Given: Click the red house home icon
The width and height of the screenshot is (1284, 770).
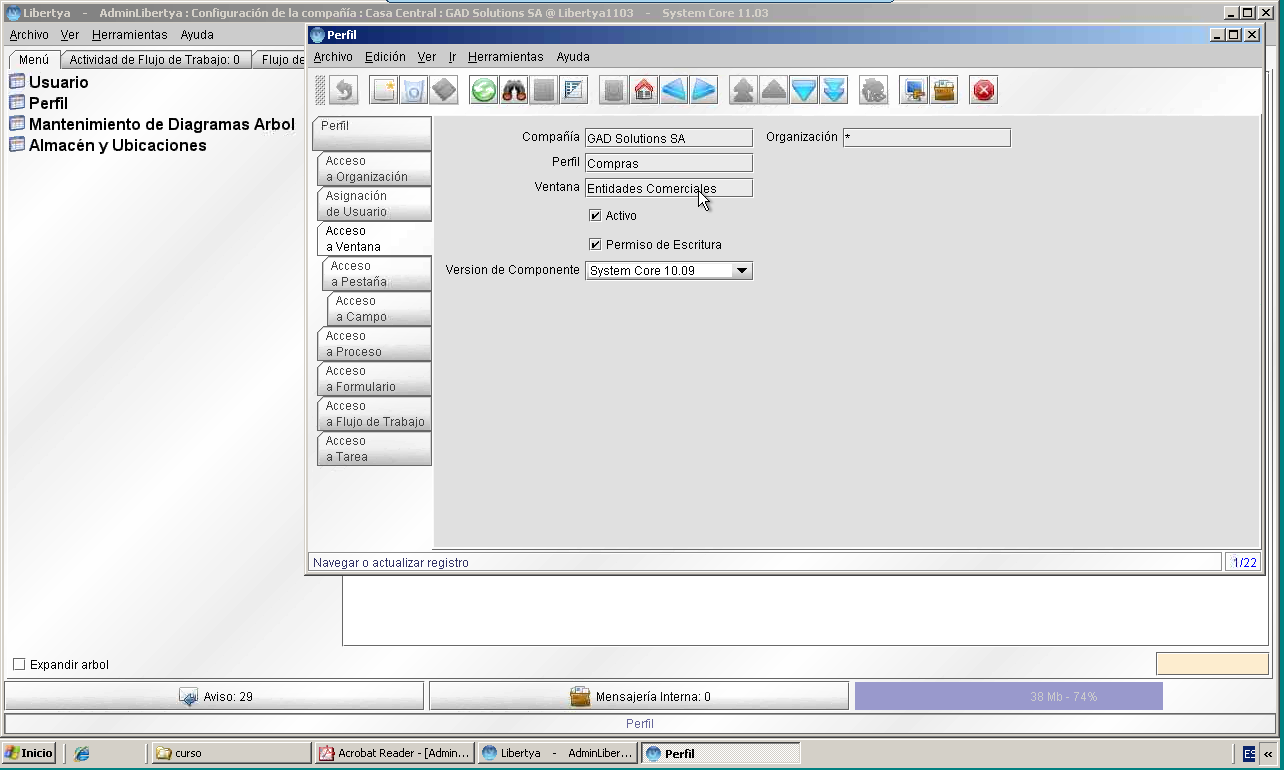Looking at the screenshot, I should pyautogui.click(x=644, y=90).
